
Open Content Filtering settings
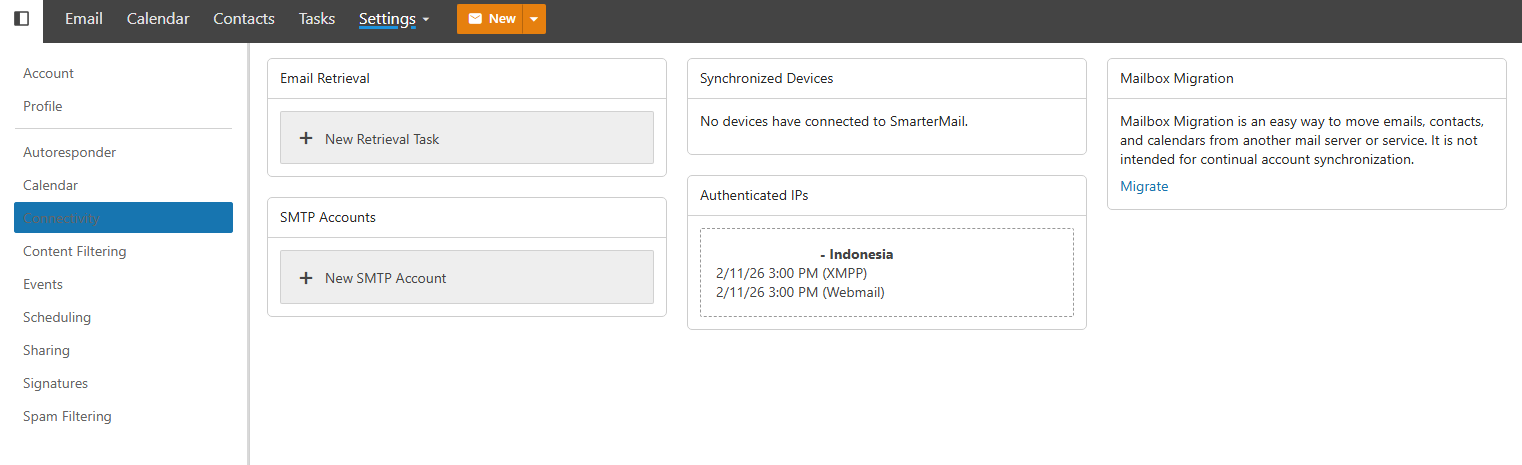click(75, 251)
